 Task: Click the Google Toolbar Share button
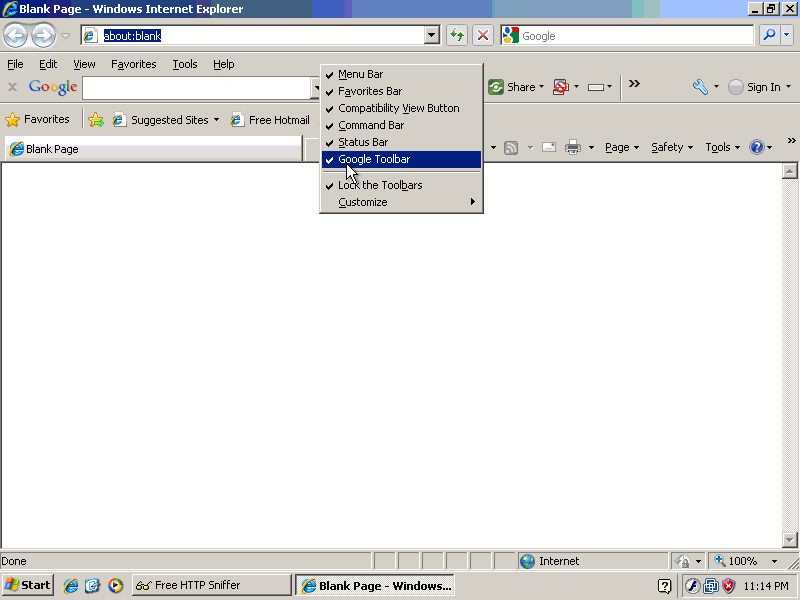pos(515,87)
